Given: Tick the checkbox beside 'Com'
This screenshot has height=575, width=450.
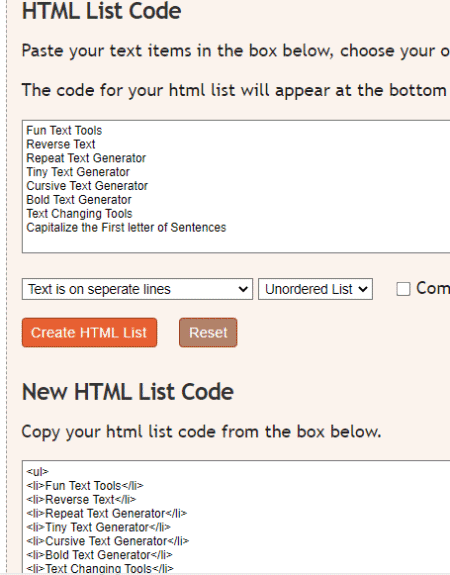Looking at the screenshot, I should tap(403, 289).
